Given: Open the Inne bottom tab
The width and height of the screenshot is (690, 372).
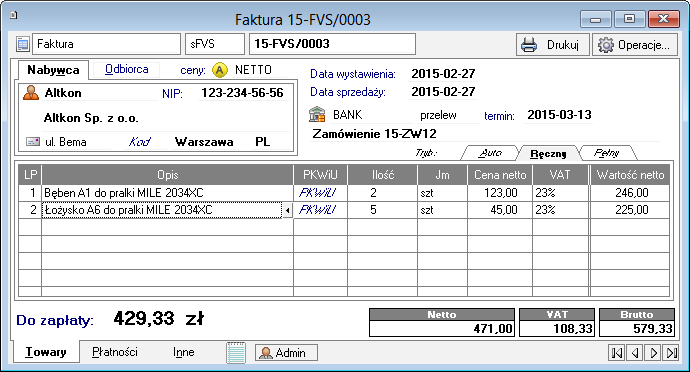Looking at the screenshot, I should click(184, 352).
